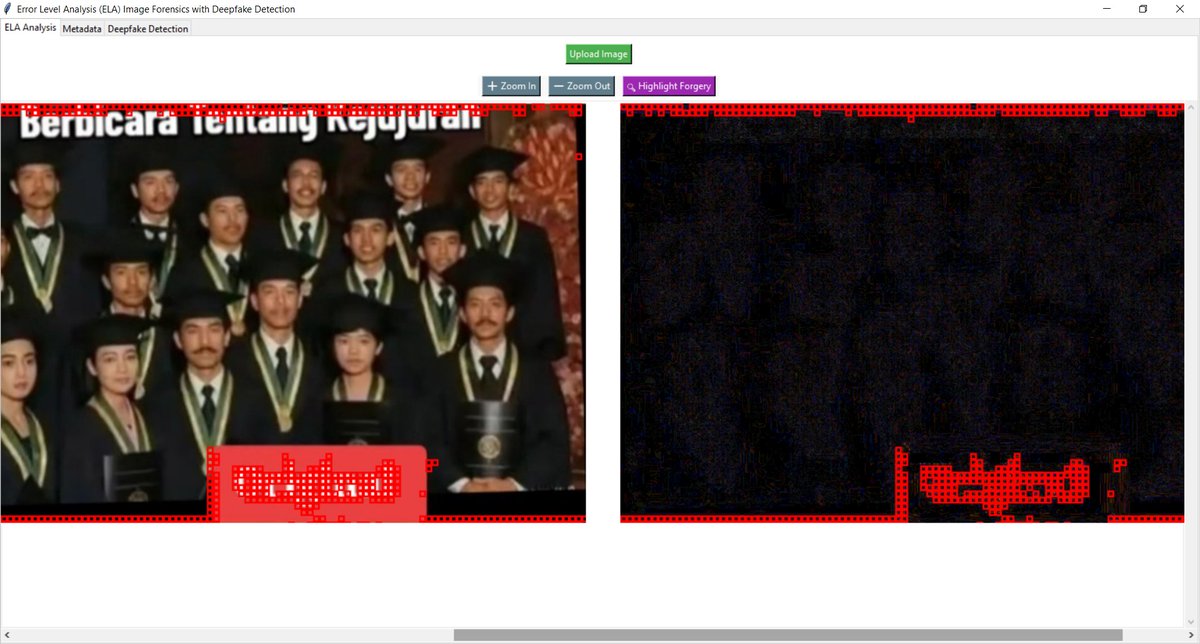The width and height of the screenshot is (1200, 644).
Task: Minimize the ELA Forensics application window
Action: coord(1108,9)
